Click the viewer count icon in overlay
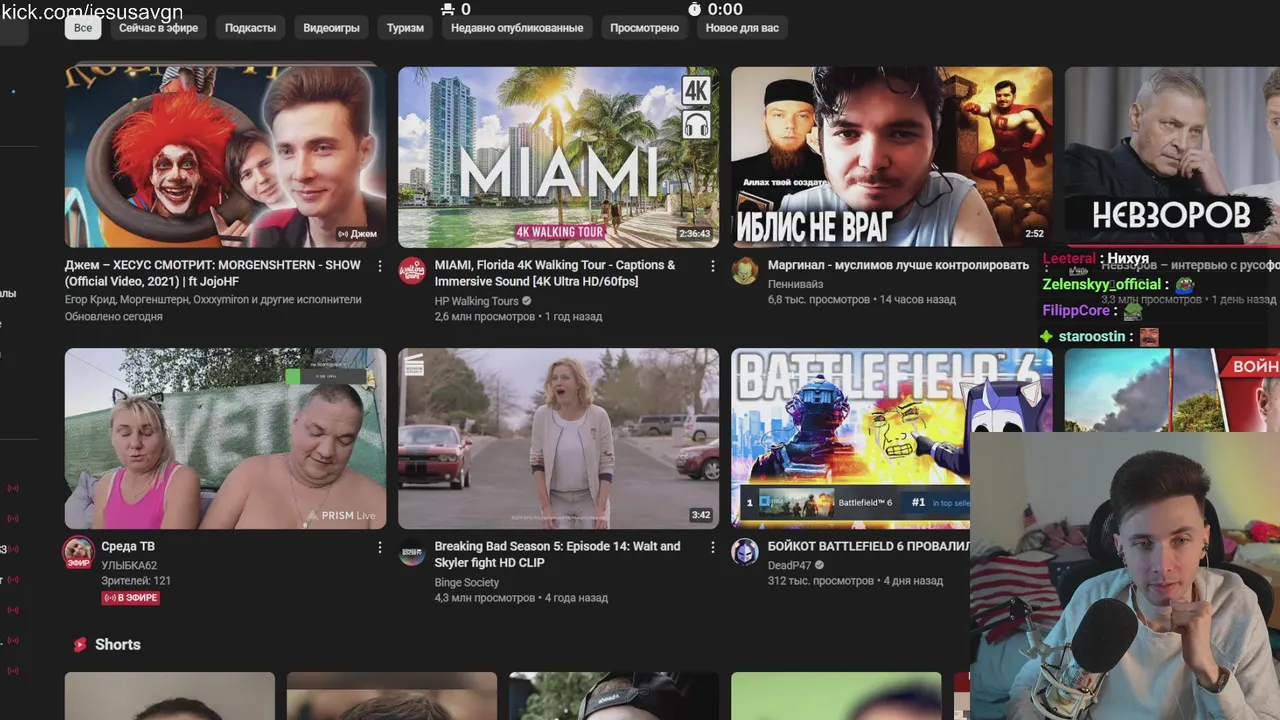The image size is (1280, 720). click(x=447, y=9)
